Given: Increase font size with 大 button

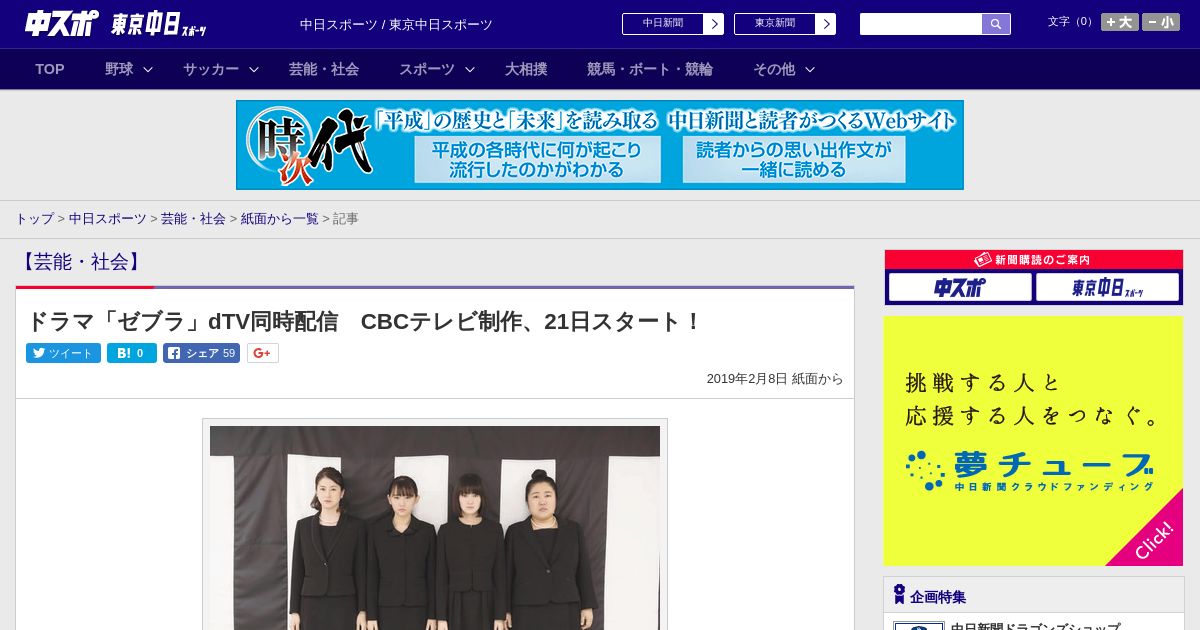Looking at the screenshot, I should (x=1119, y=22).
